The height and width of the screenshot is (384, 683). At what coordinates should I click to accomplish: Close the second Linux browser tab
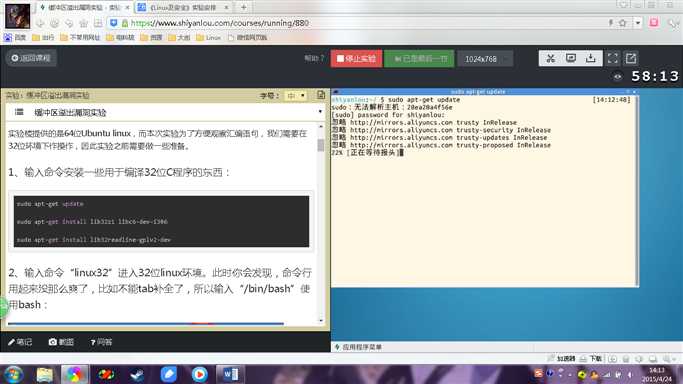pos(227,7)
